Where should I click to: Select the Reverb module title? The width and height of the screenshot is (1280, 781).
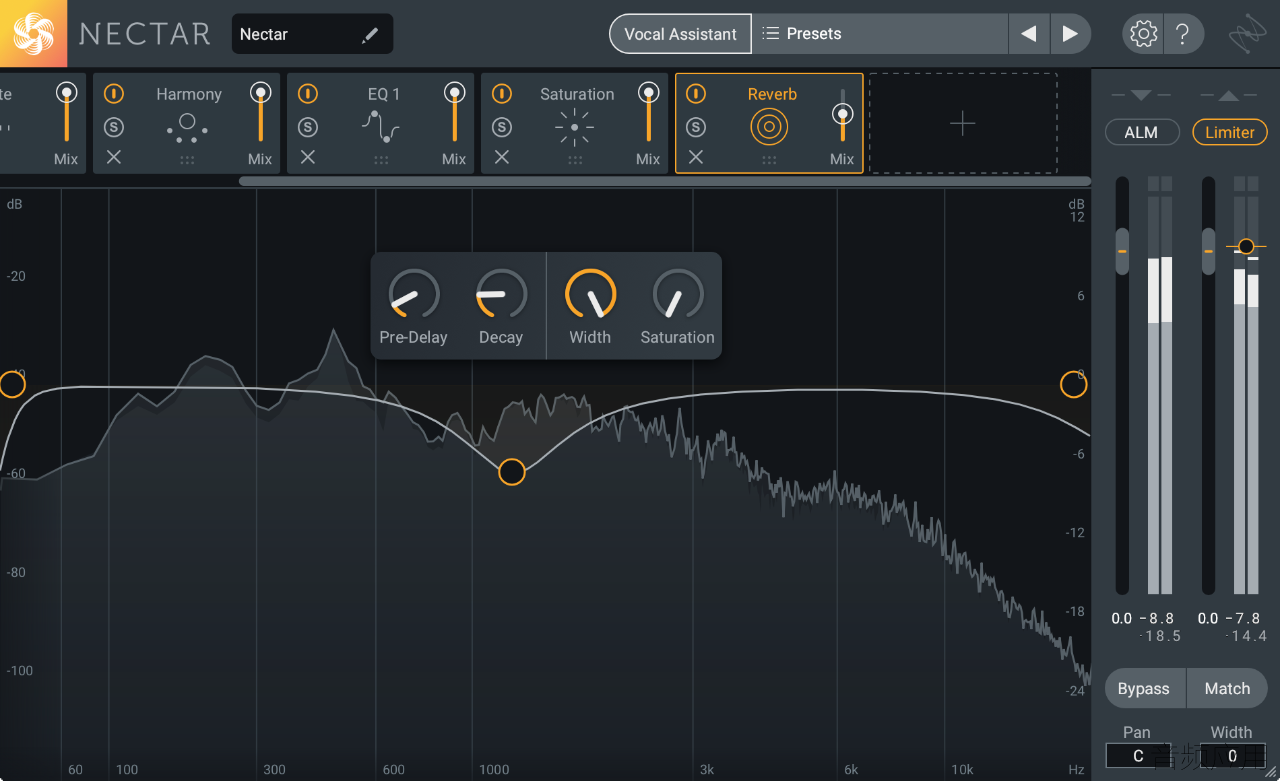[772, 94]
